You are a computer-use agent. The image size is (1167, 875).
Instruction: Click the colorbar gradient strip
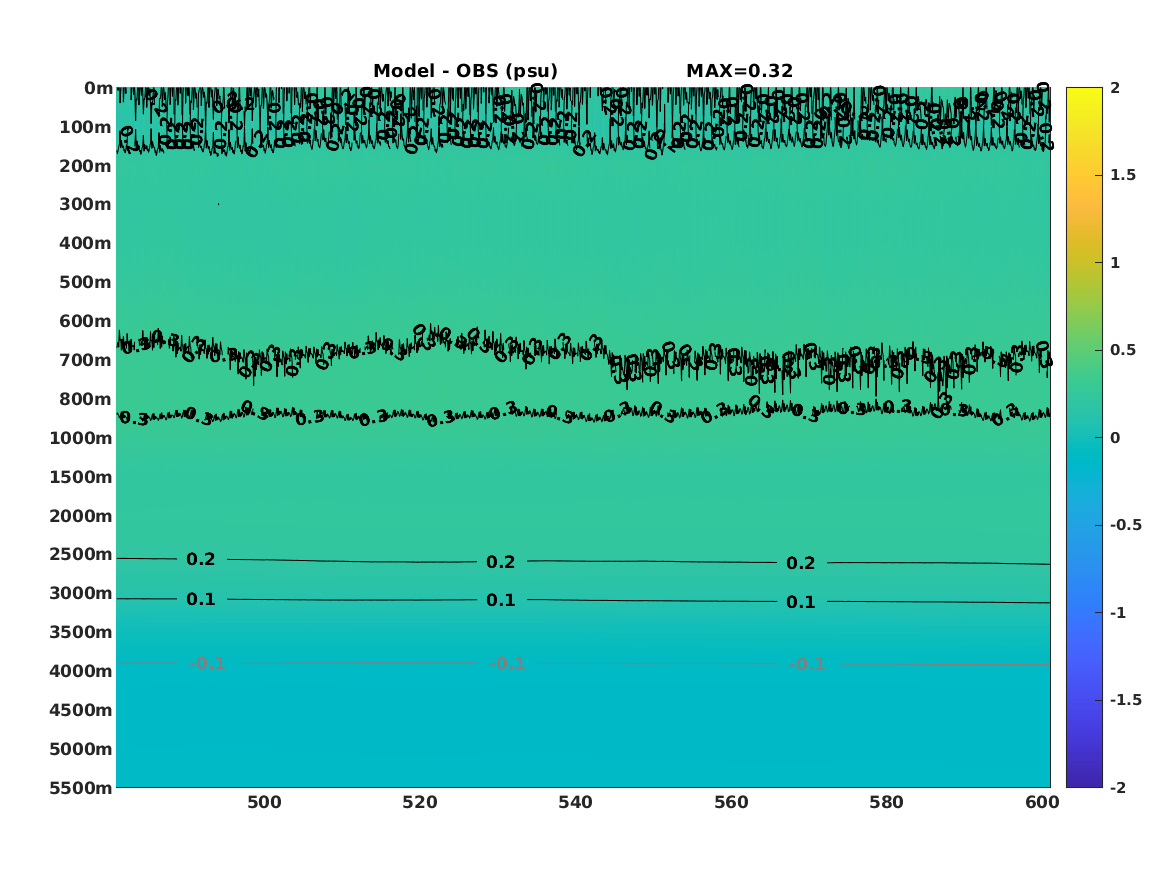1084,438
